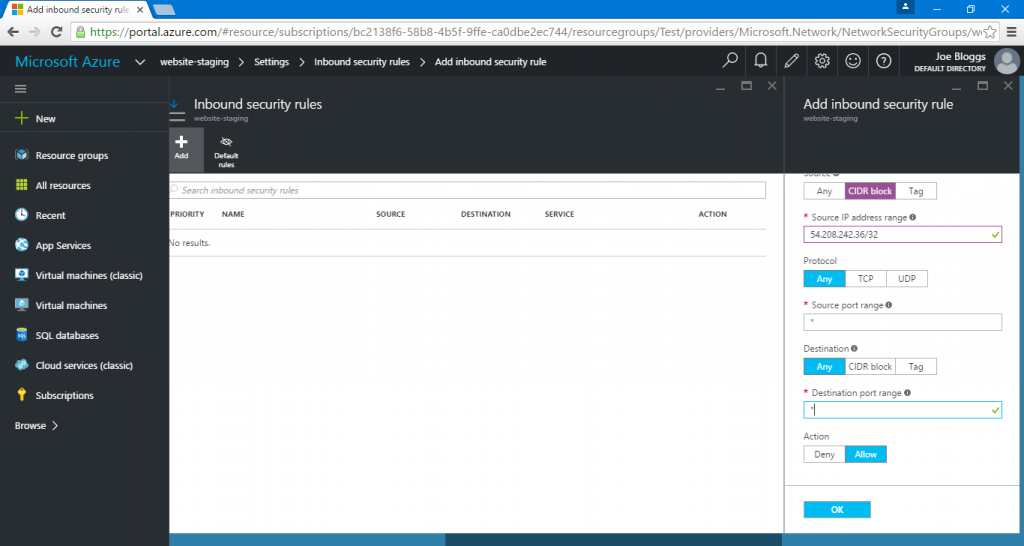Image resolution: width=1024 pixels, height=546 pixels.
Task: Set Action to Deny
Action: tap(824, 455)
